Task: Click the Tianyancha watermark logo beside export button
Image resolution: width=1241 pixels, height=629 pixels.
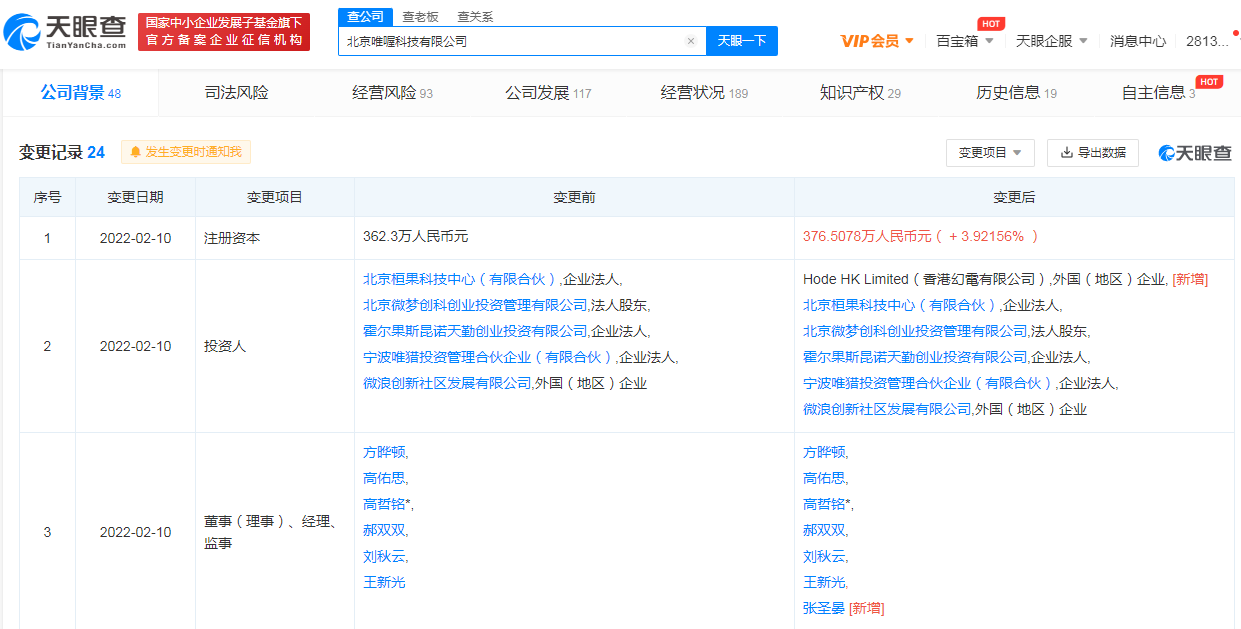Action: pyautogui.click(x=1196, y=152)
